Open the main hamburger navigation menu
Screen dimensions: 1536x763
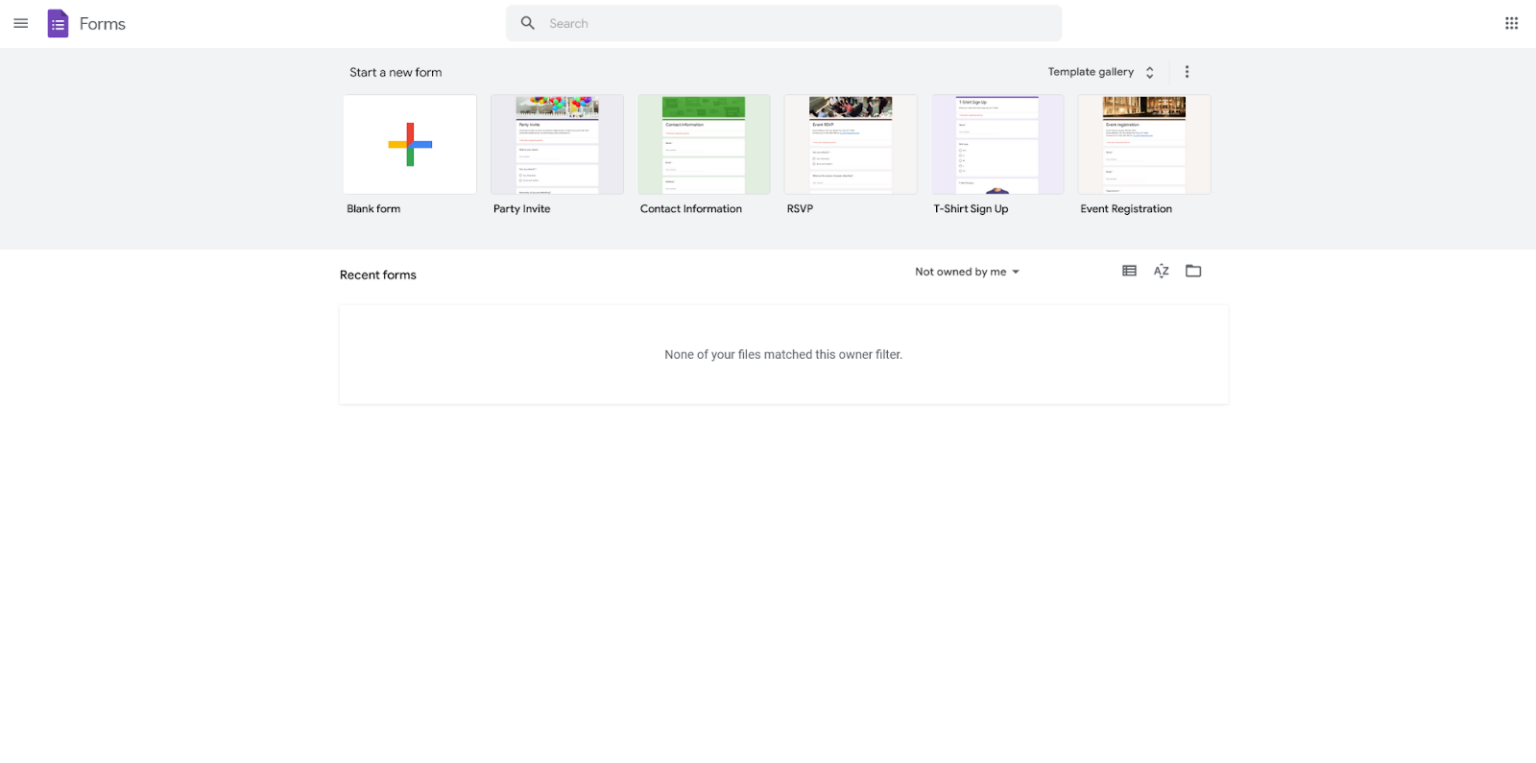(x=20, y=22)
